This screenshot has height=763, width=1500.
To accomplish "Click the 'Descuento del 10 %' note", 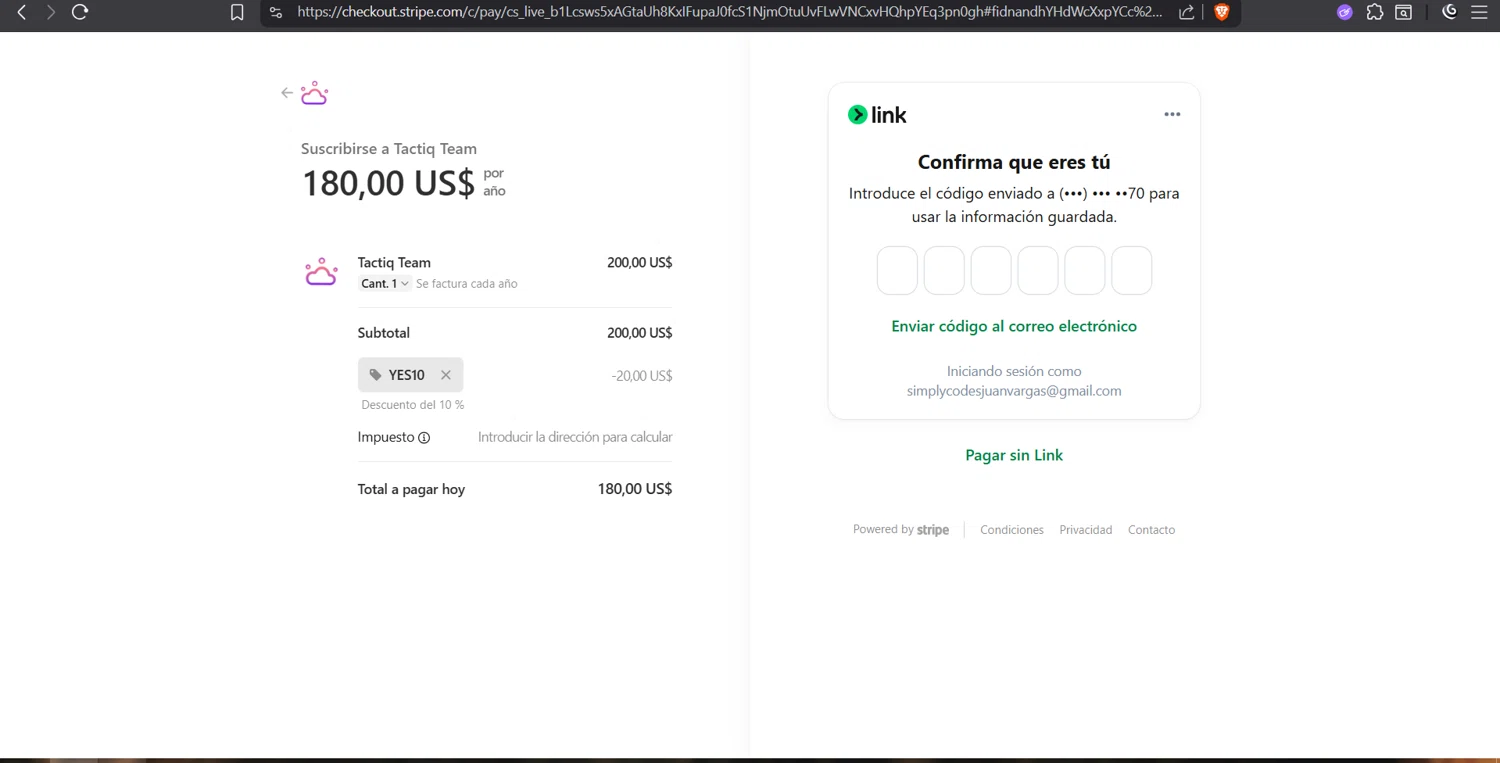I will point(413,405).
